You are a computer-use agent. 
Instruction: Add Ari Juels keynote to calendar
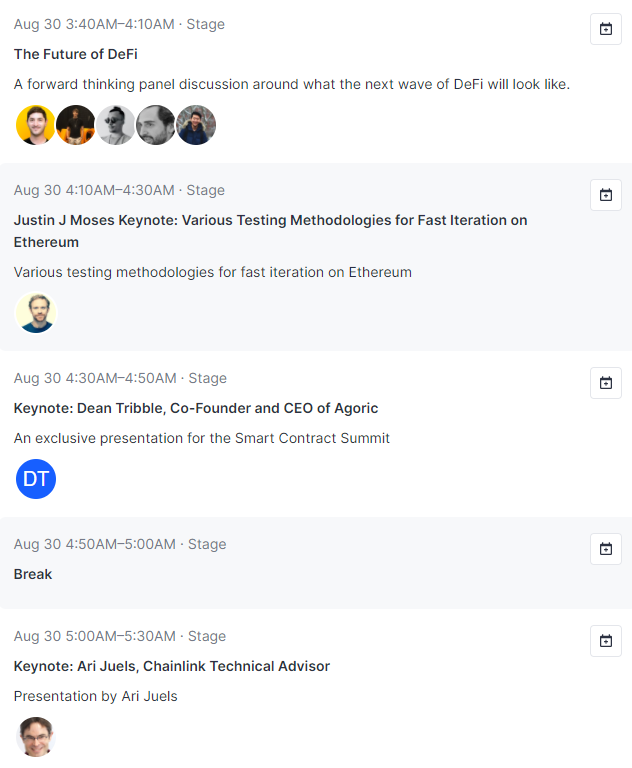(605, 641)
